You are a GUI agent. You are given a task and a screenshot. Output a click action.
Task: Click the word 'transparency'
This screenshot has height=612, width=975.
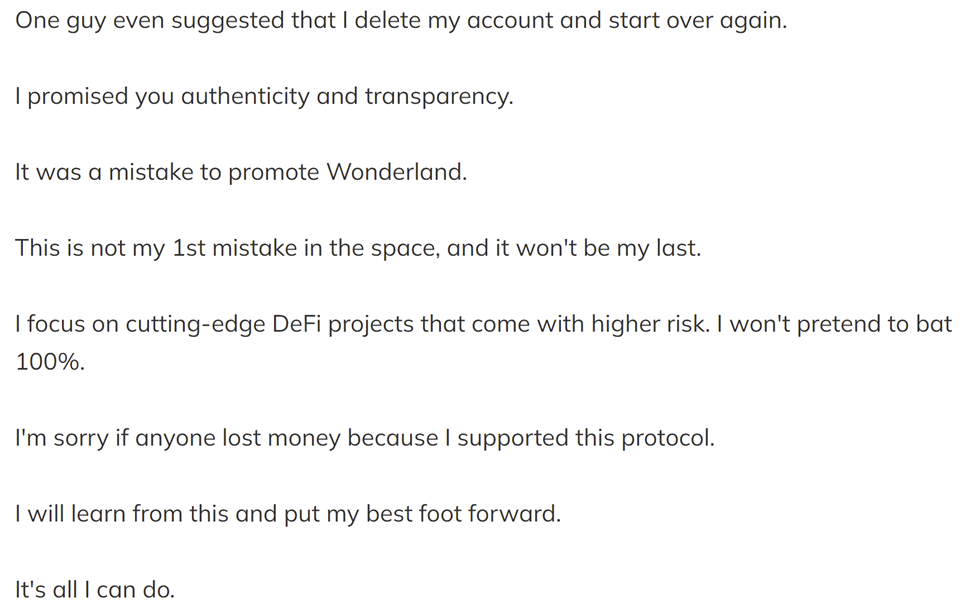pyautogui.click(x=437, y=97)
